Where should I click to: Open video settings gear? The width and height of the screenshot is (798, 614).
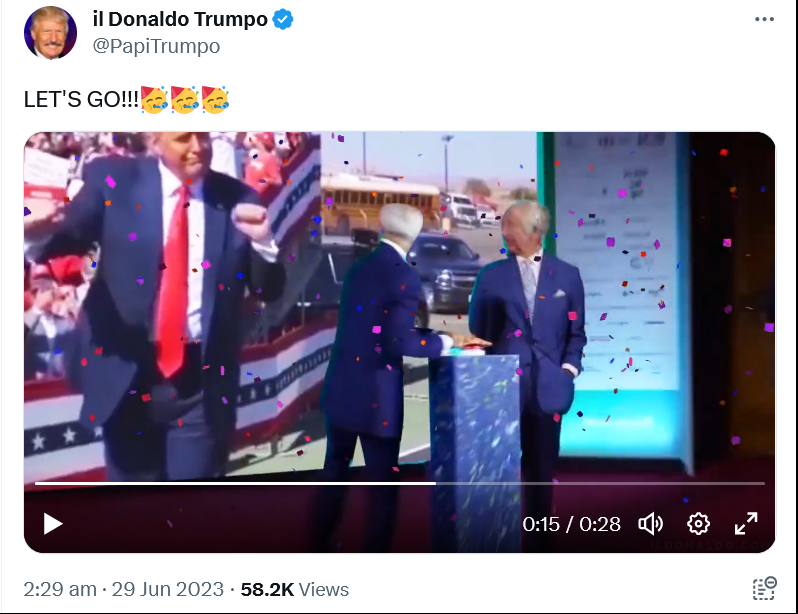[x=698, y=524]
